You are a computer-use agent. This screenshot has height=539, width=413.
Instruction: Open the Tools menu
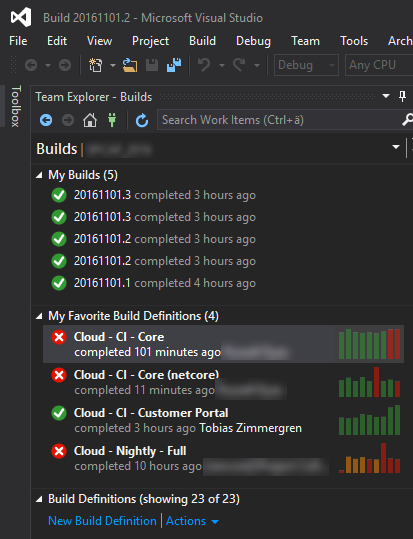(x=354, y=41)
